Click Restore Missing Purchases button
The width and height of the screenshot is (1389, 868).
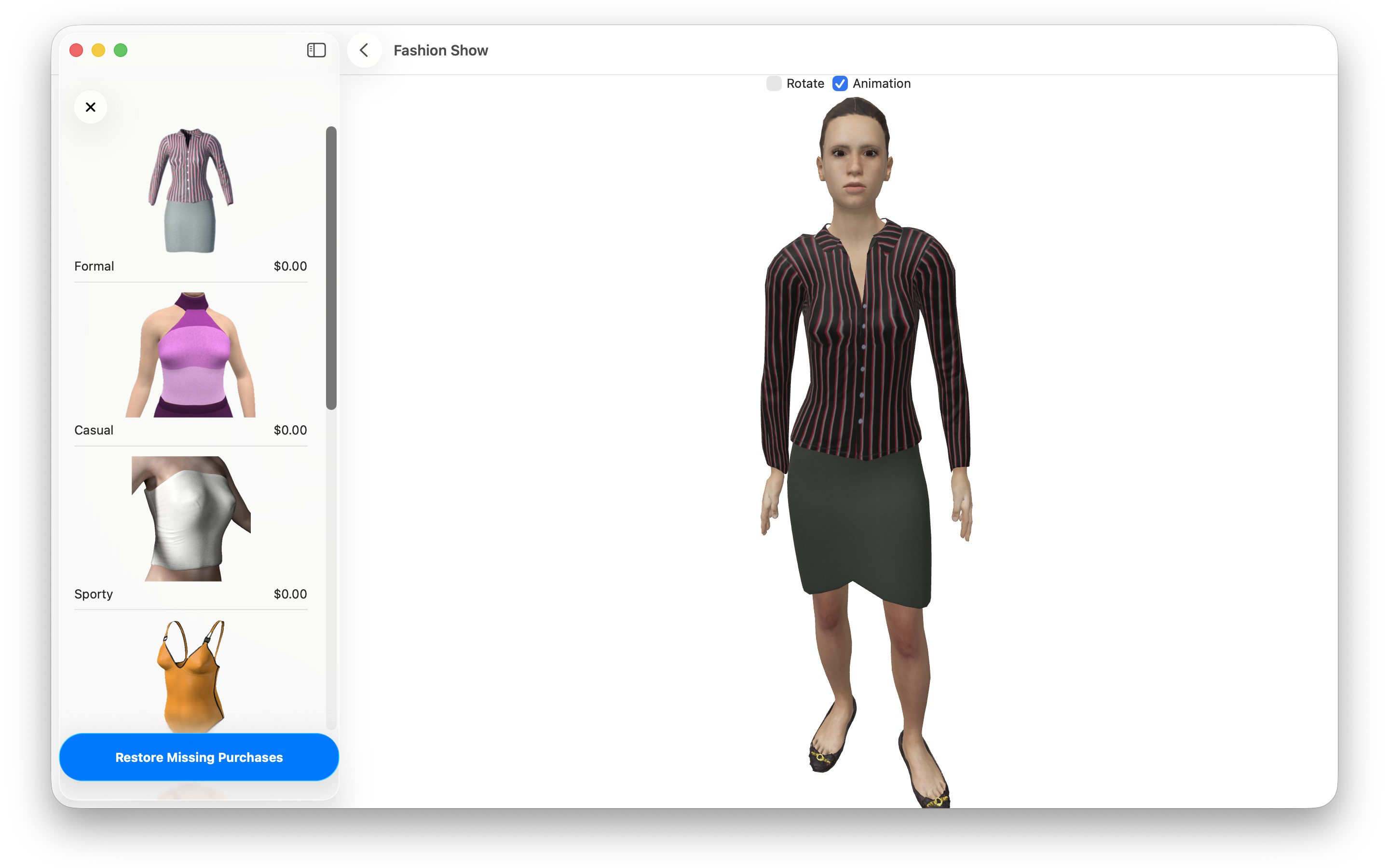click(199, 757)
